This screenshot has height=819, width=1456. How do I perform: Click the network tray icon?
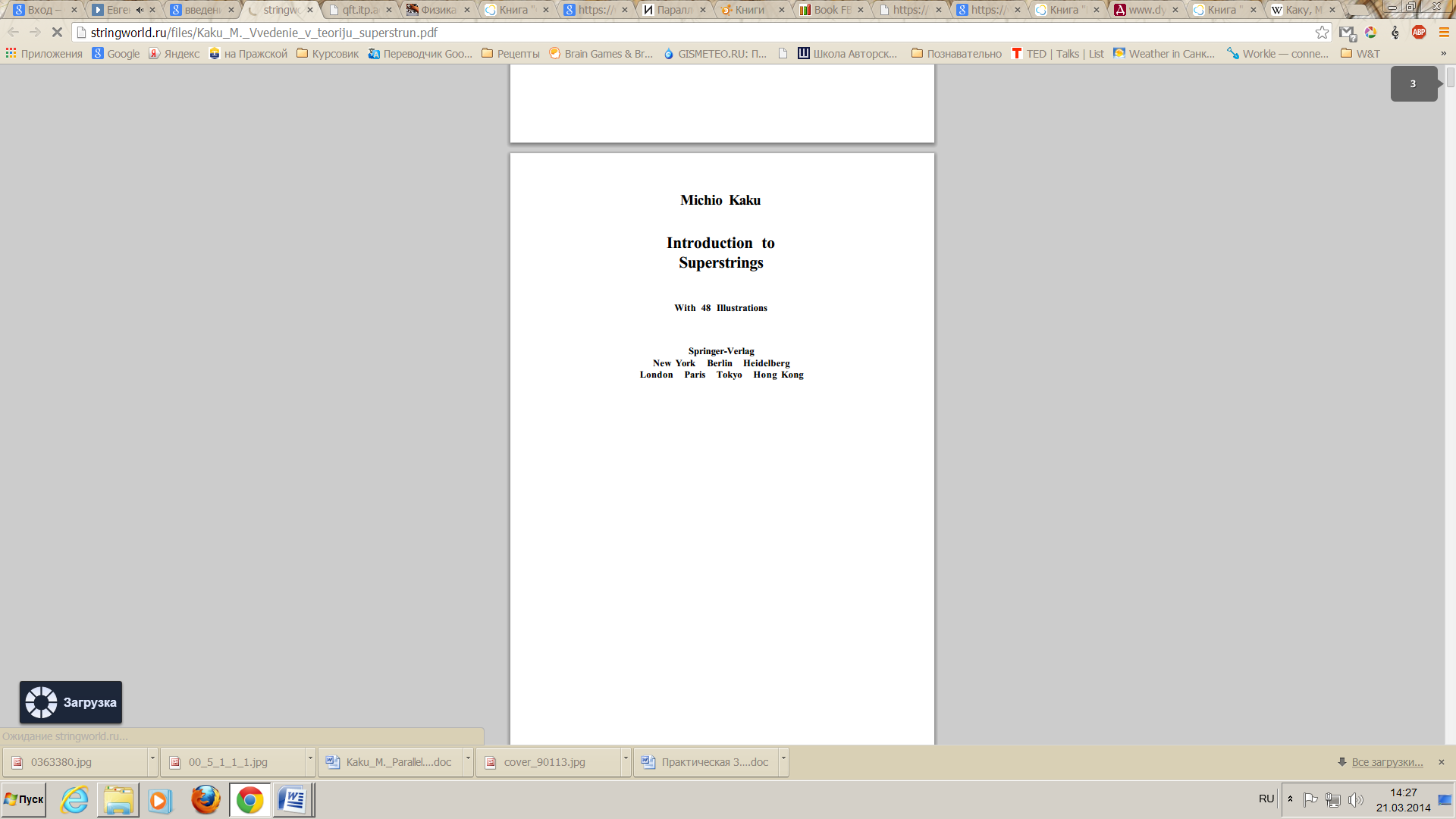pos(1333,800)
